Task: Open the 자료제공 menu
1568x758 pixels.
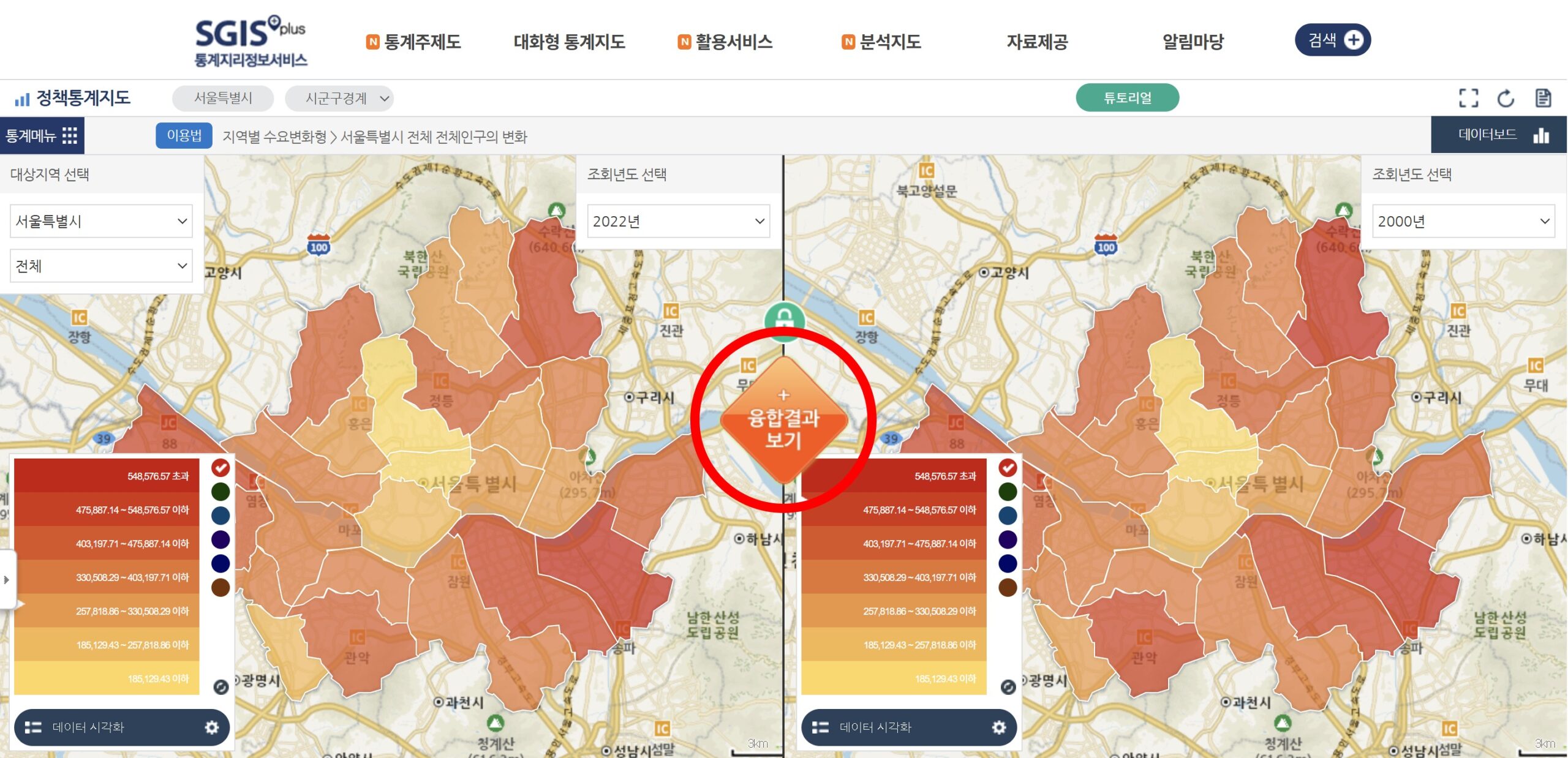Action: [x=1037, y=42]
